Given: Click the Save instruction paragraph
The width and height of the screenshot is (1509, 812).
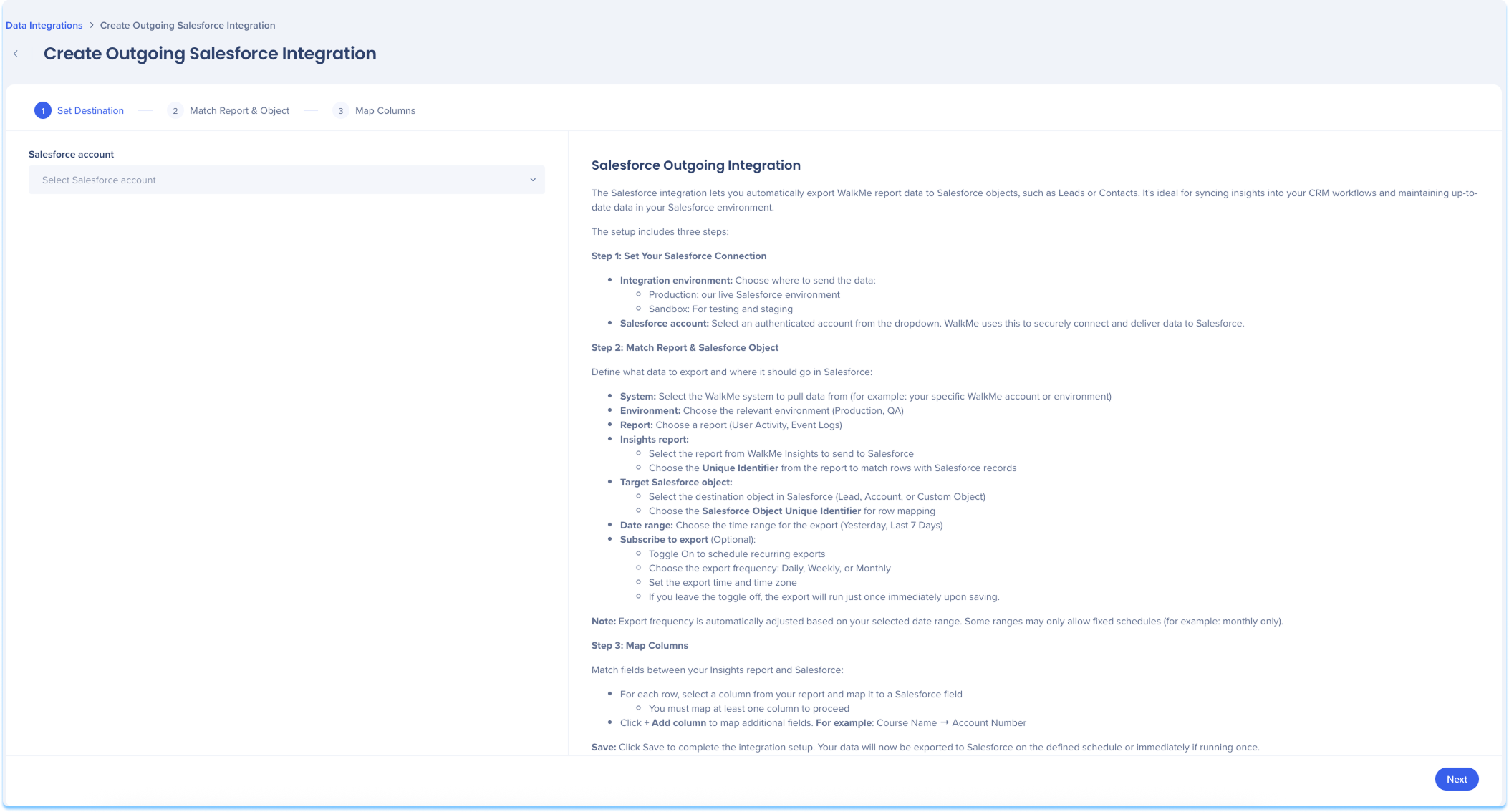Looking at the screenshot, I should pyautogui.click(x=925, y=747).
